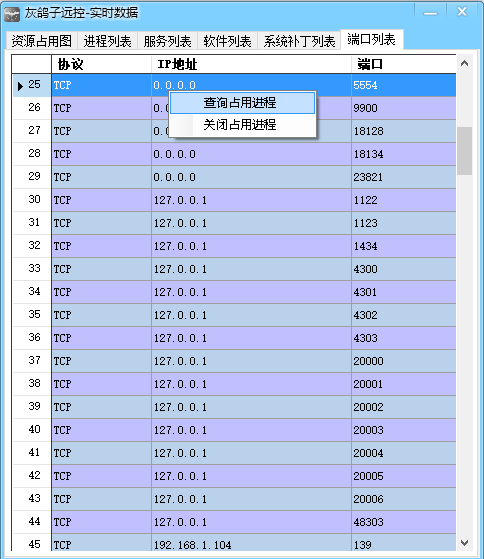The image size is (484, 559).
Task: Click the scrollbar down arrow
Action: click(464, 543)
